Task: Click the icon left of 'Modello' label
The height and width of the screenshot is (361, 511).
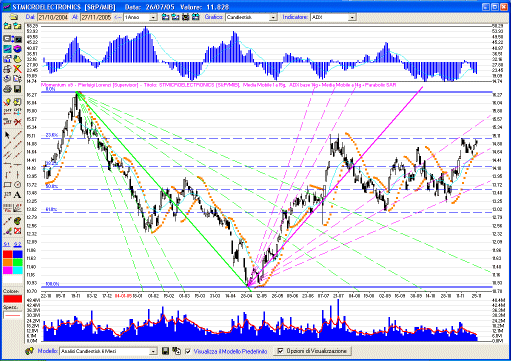Action: 30,351
